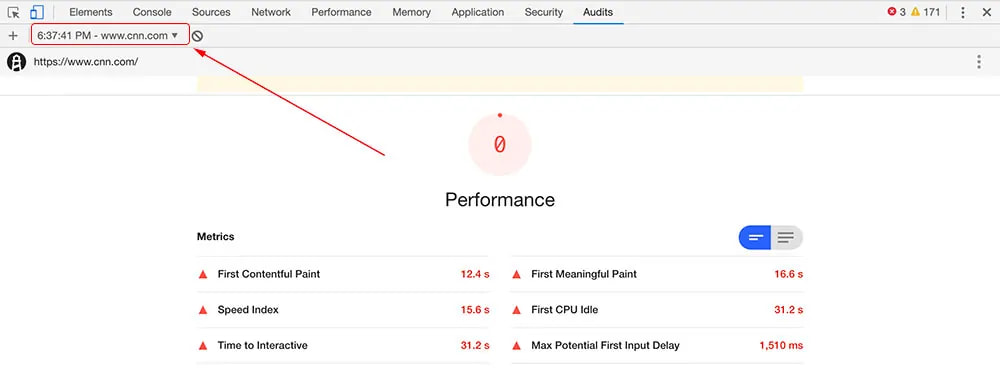
Task: Click the Time to Interactive warning triangle
Action: 203,346
